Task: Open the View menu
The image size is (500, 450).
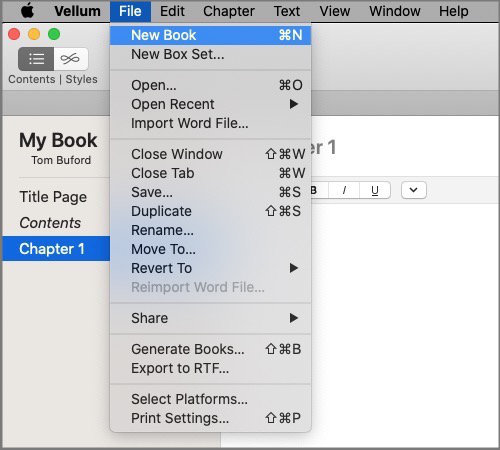Action: point(335,11)
